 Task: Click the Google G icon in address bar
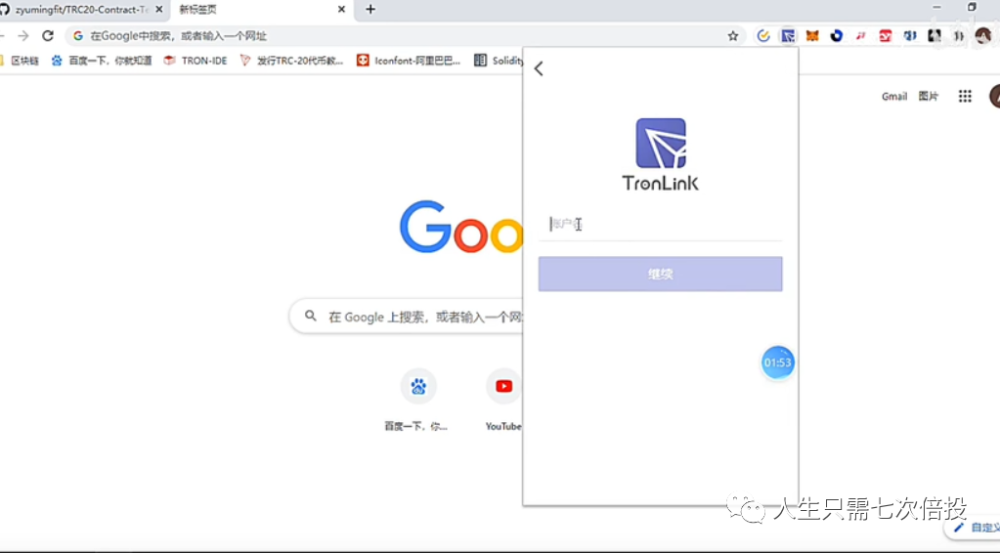coord(78,36)
